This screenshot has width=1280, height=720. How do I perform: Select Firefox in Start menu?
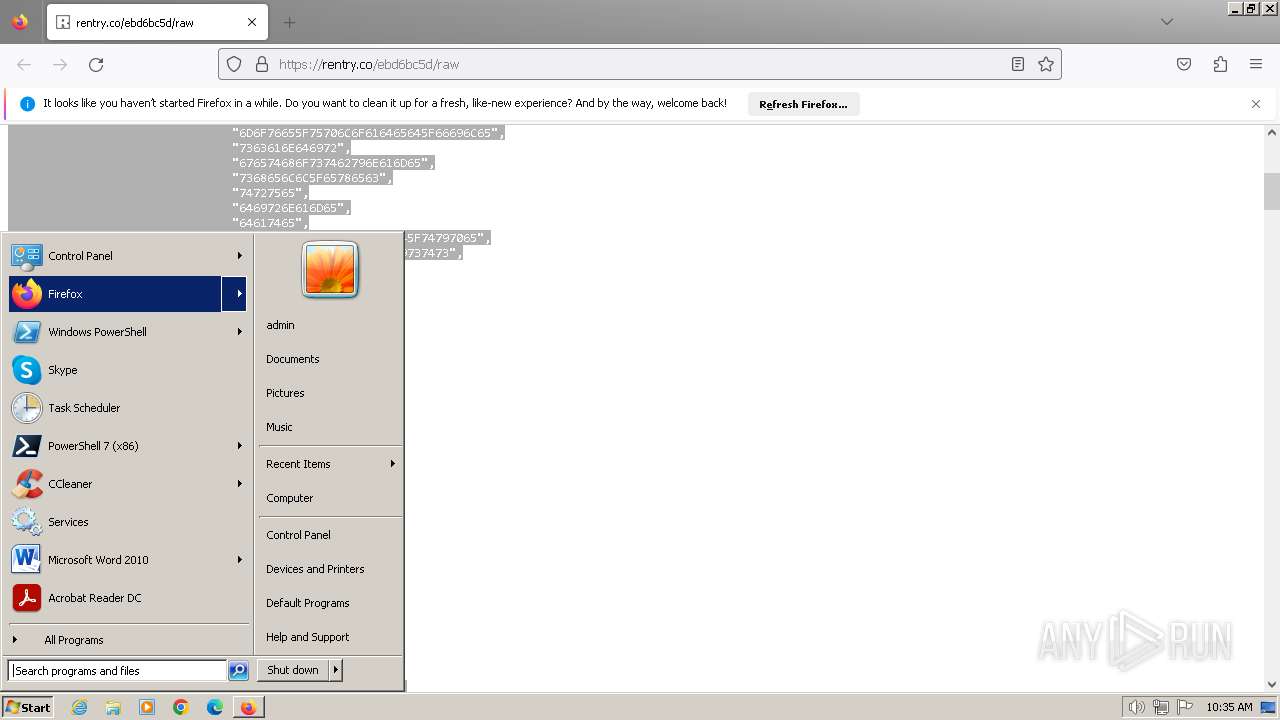point(115,294)
